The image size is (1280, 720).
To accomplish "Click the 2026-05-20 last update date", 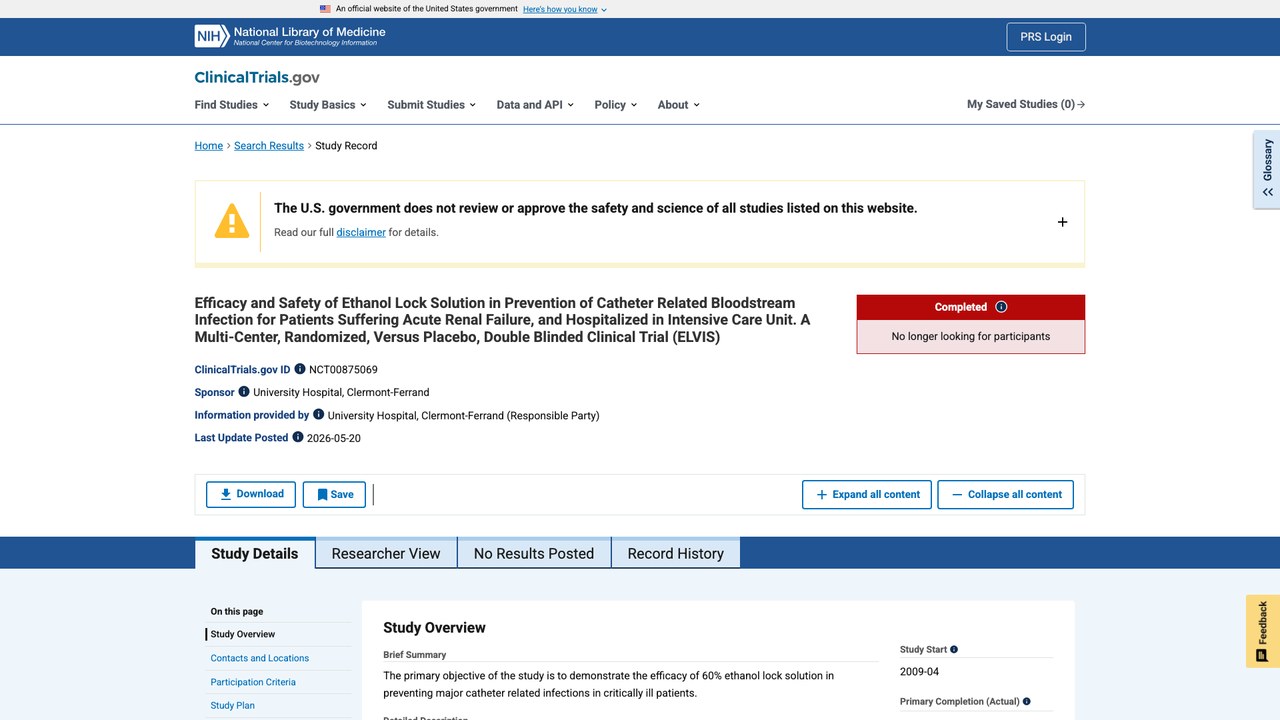I will 334,438.
